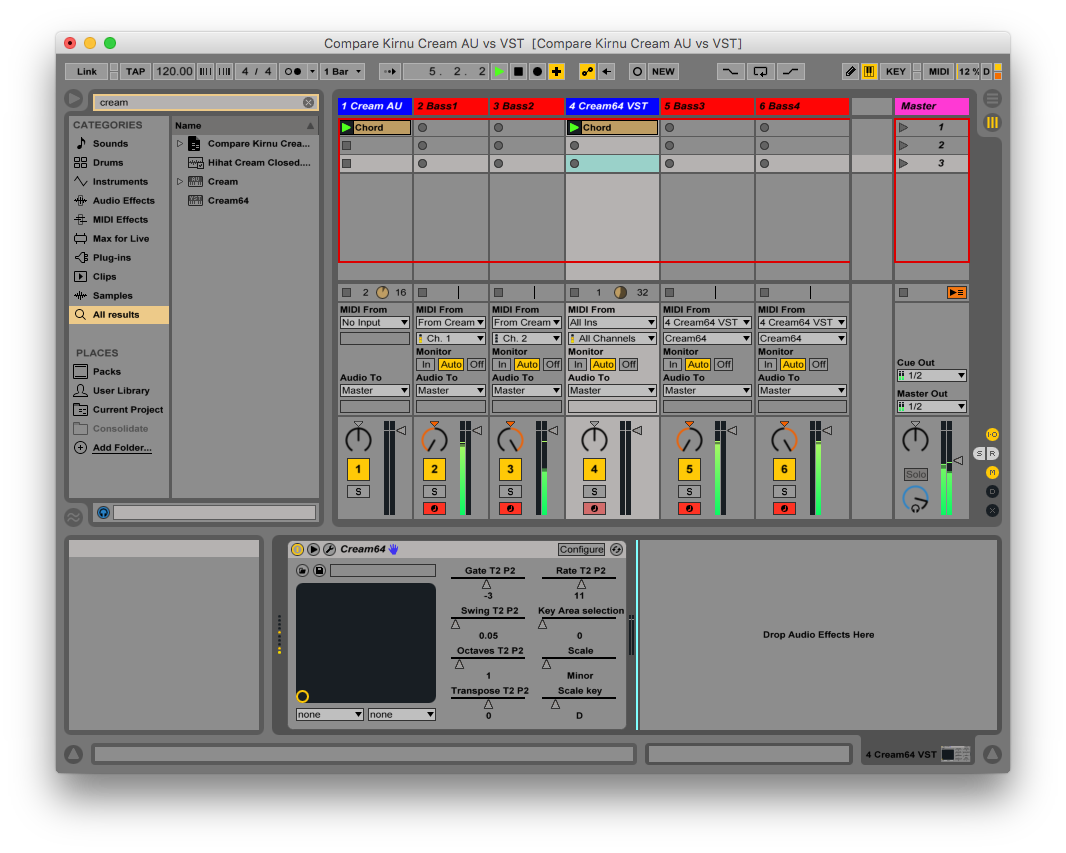Select Plug-ins category
The height and width of the screenshot is (853, 1066).
click(111, 258)
